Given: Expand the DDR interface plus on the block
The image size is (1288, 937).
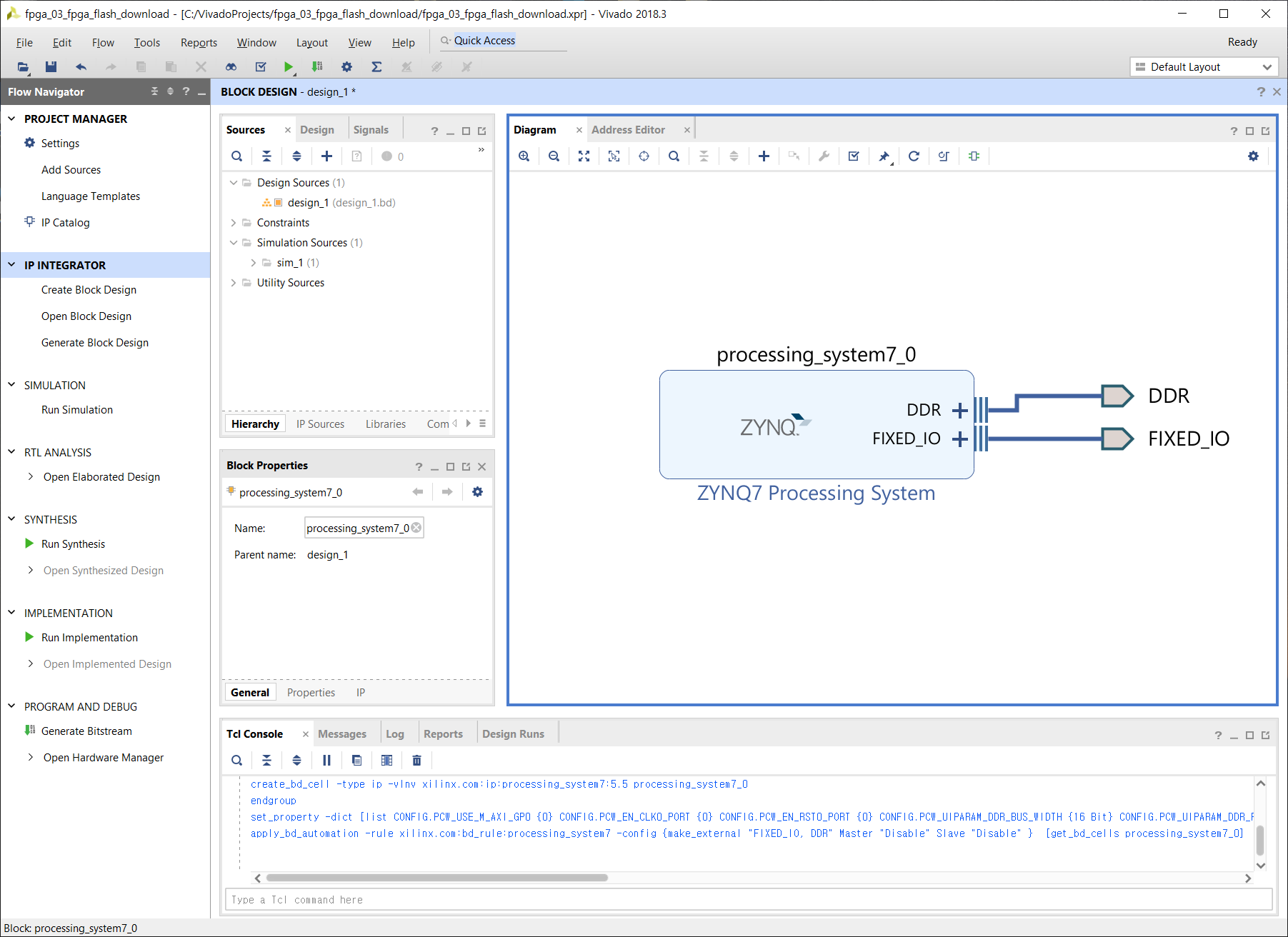Looking at the screenshot, I should [960, 411].
